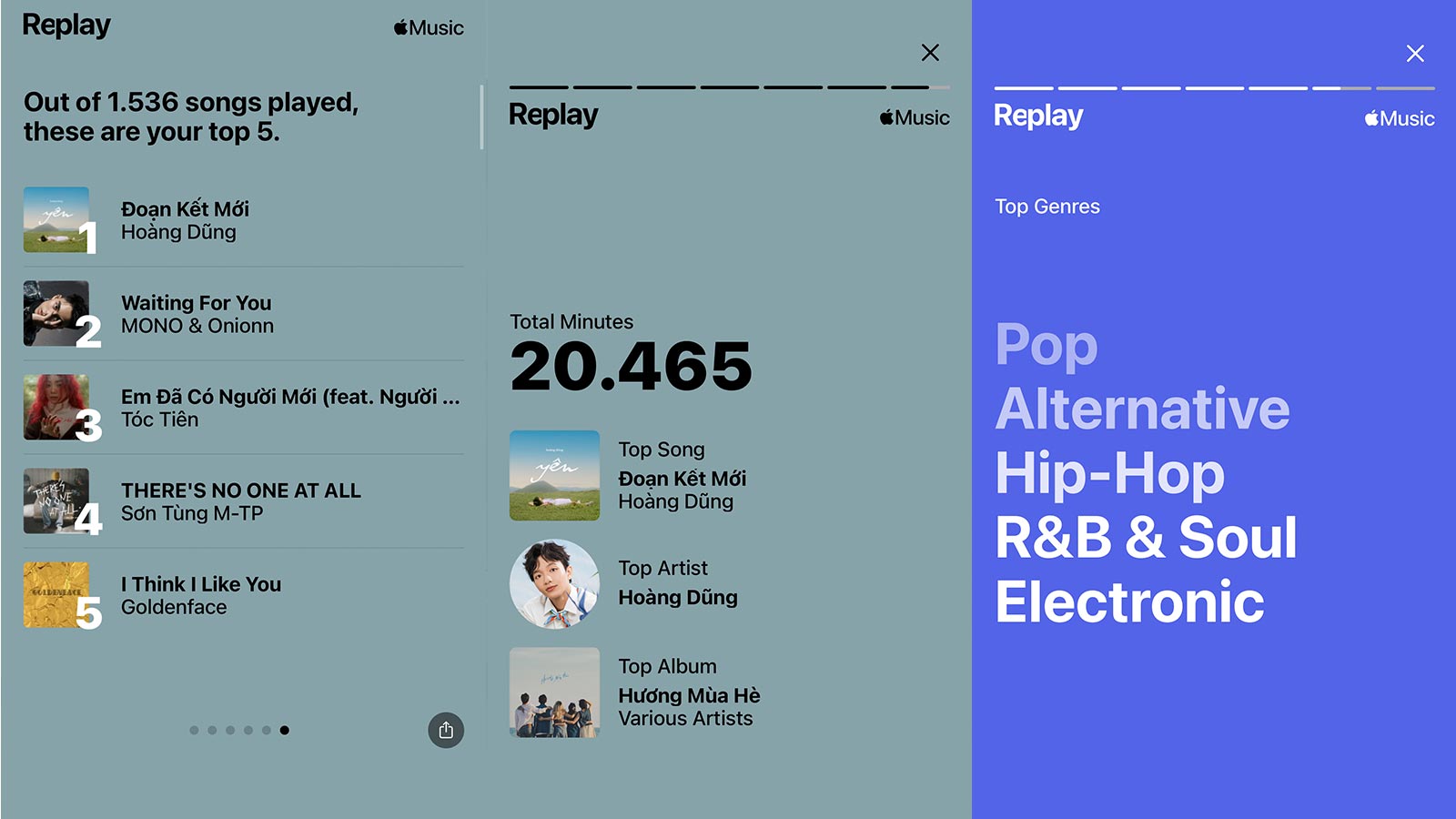The width and height of the screenshot is (1456, 819).
Task: Tap the share icon in the top songs panel
Action: [446, 730]
